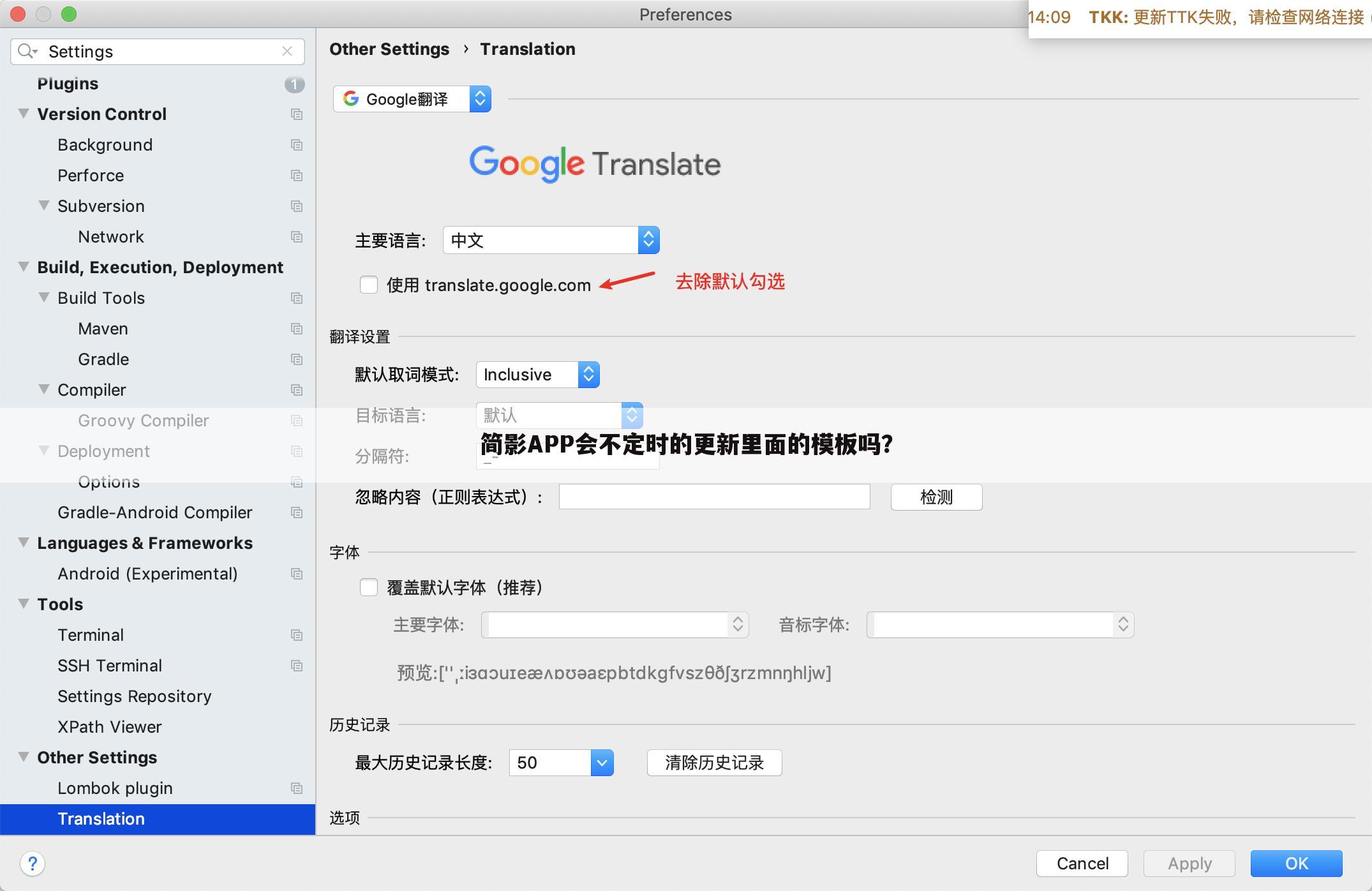Collapse Languages & Frameworks section
The width and height of the screenshot is (1372, 891).
(x=24, y=543)
